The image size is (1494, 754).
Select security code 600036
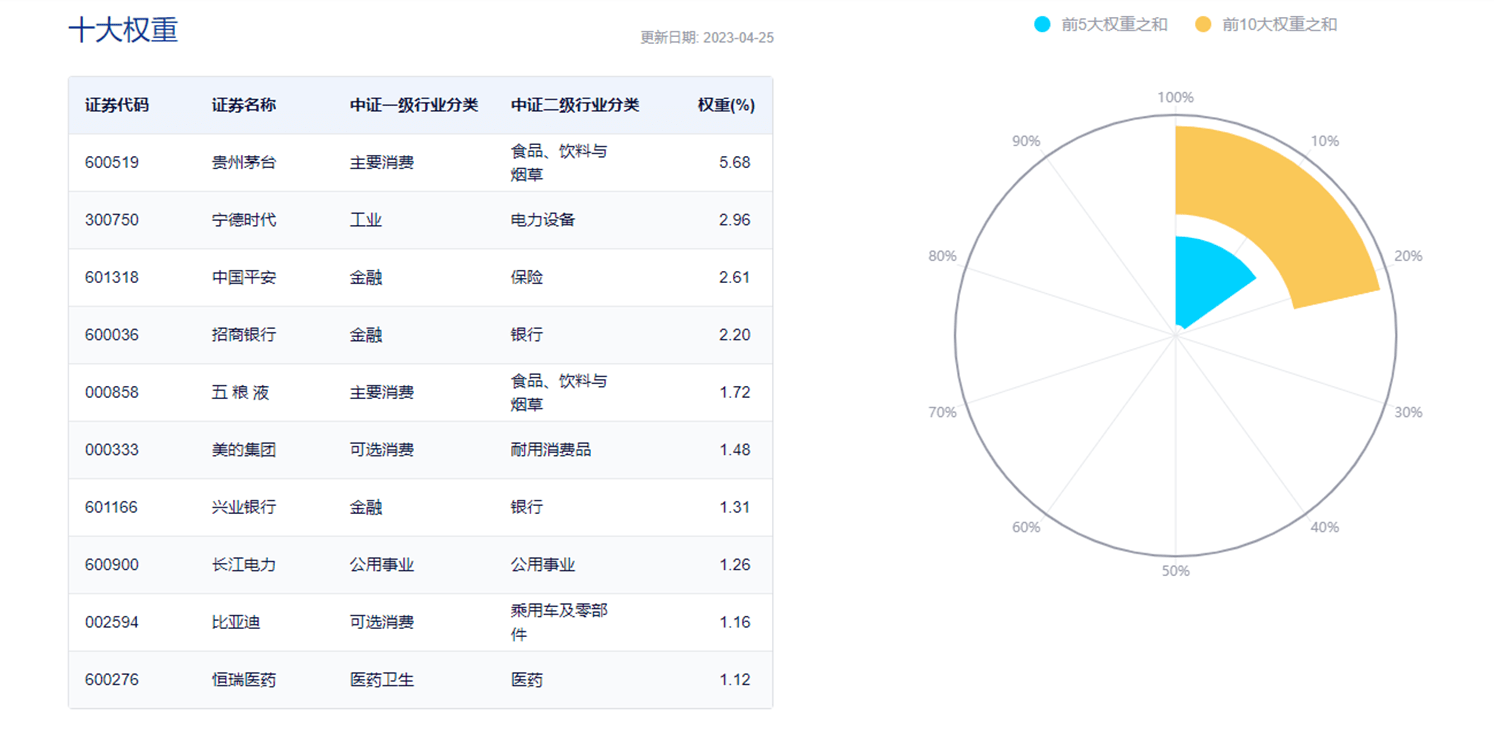pyautogui.click(x=112, y=335)
